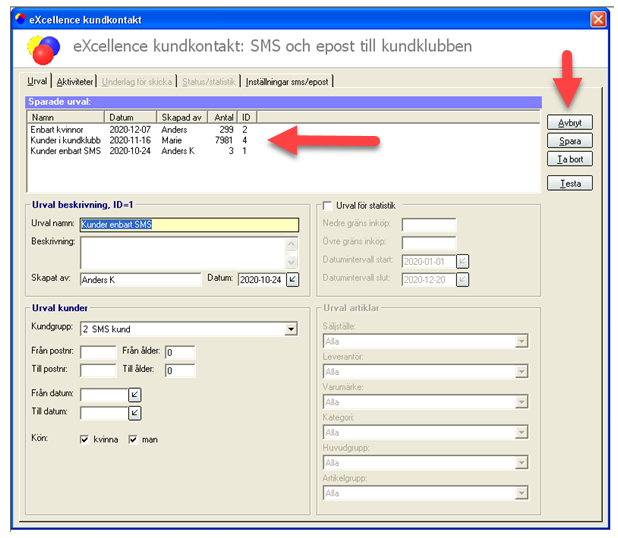The width and height of the screenshot is (618, 538).
Task: Sort list by Namn column header
Action: (66, 117)
